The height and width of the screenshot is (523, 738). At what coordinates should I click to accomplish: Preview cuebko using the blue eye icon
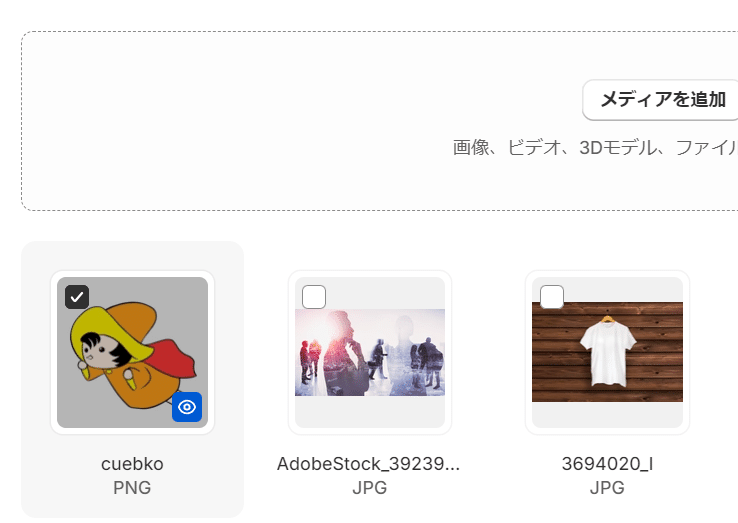(x=187, y=407)
